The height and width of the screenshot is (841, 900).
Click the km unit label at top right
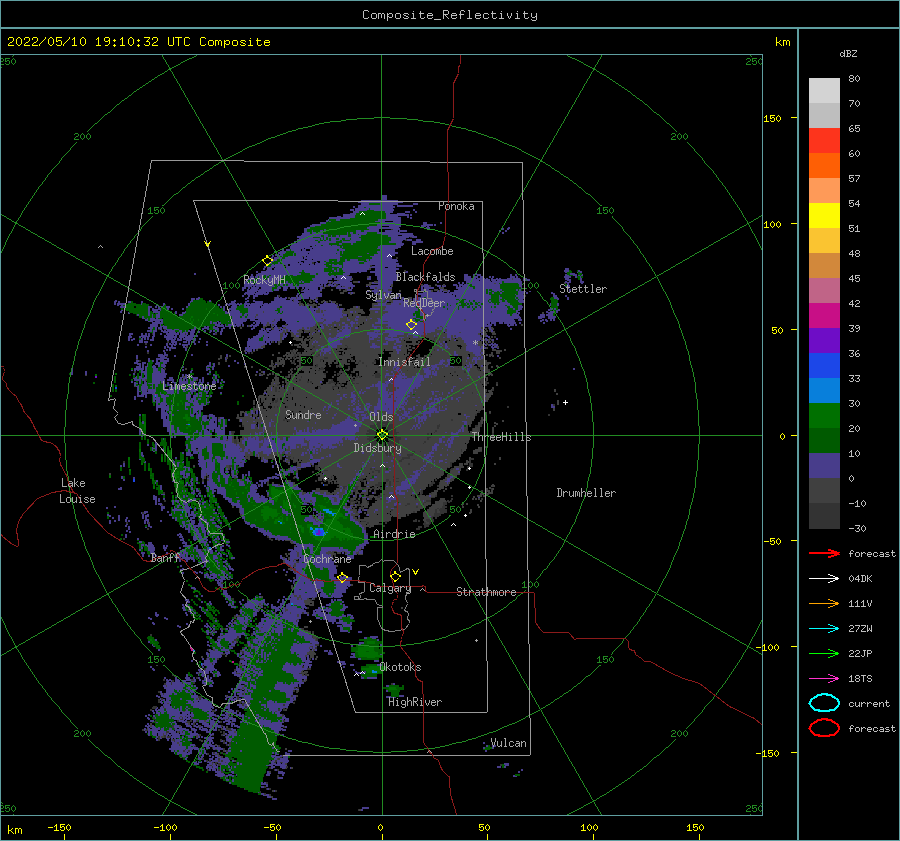tap(782, 42)
